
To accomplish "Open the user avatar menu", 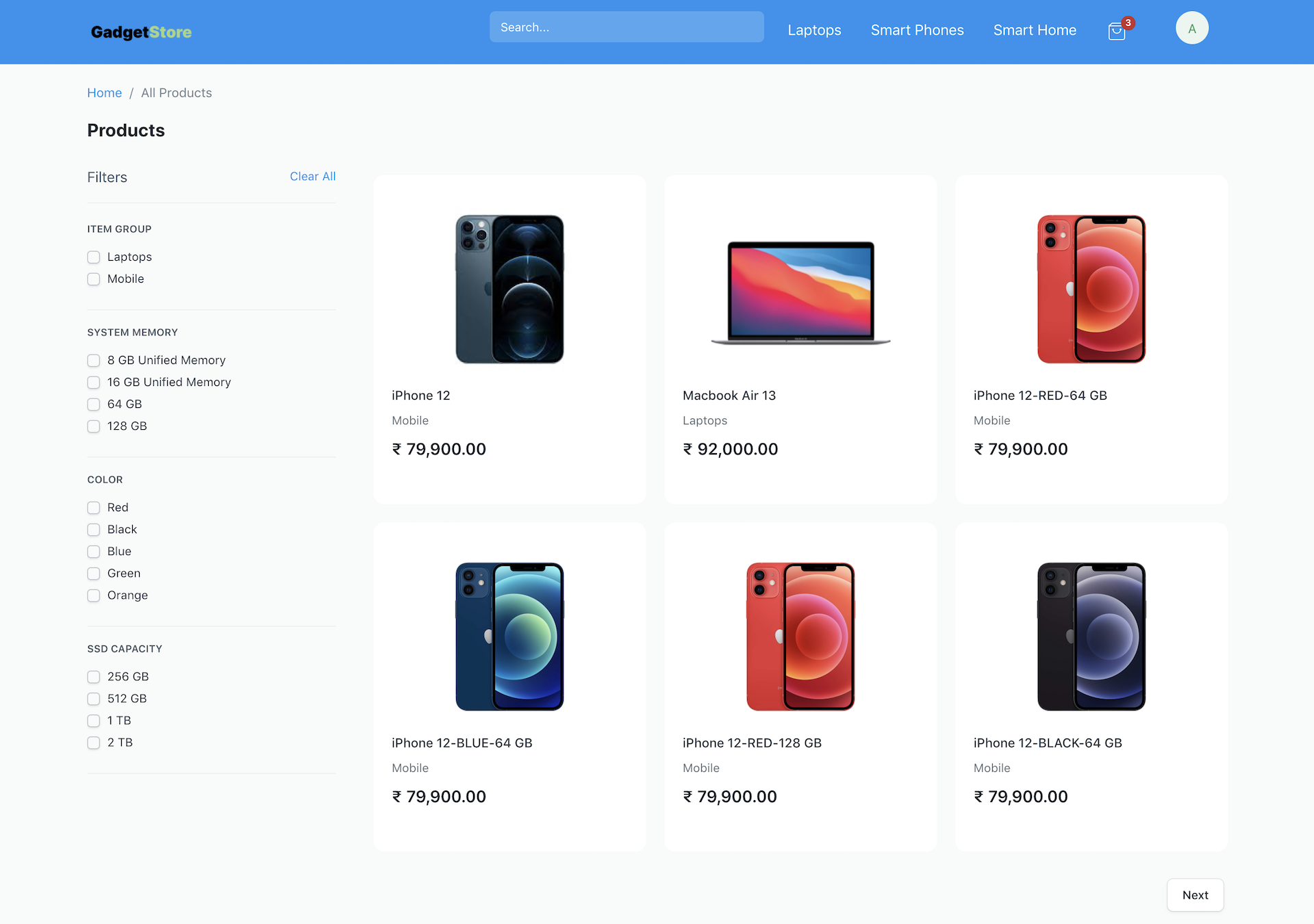I will coord(1191,29).
